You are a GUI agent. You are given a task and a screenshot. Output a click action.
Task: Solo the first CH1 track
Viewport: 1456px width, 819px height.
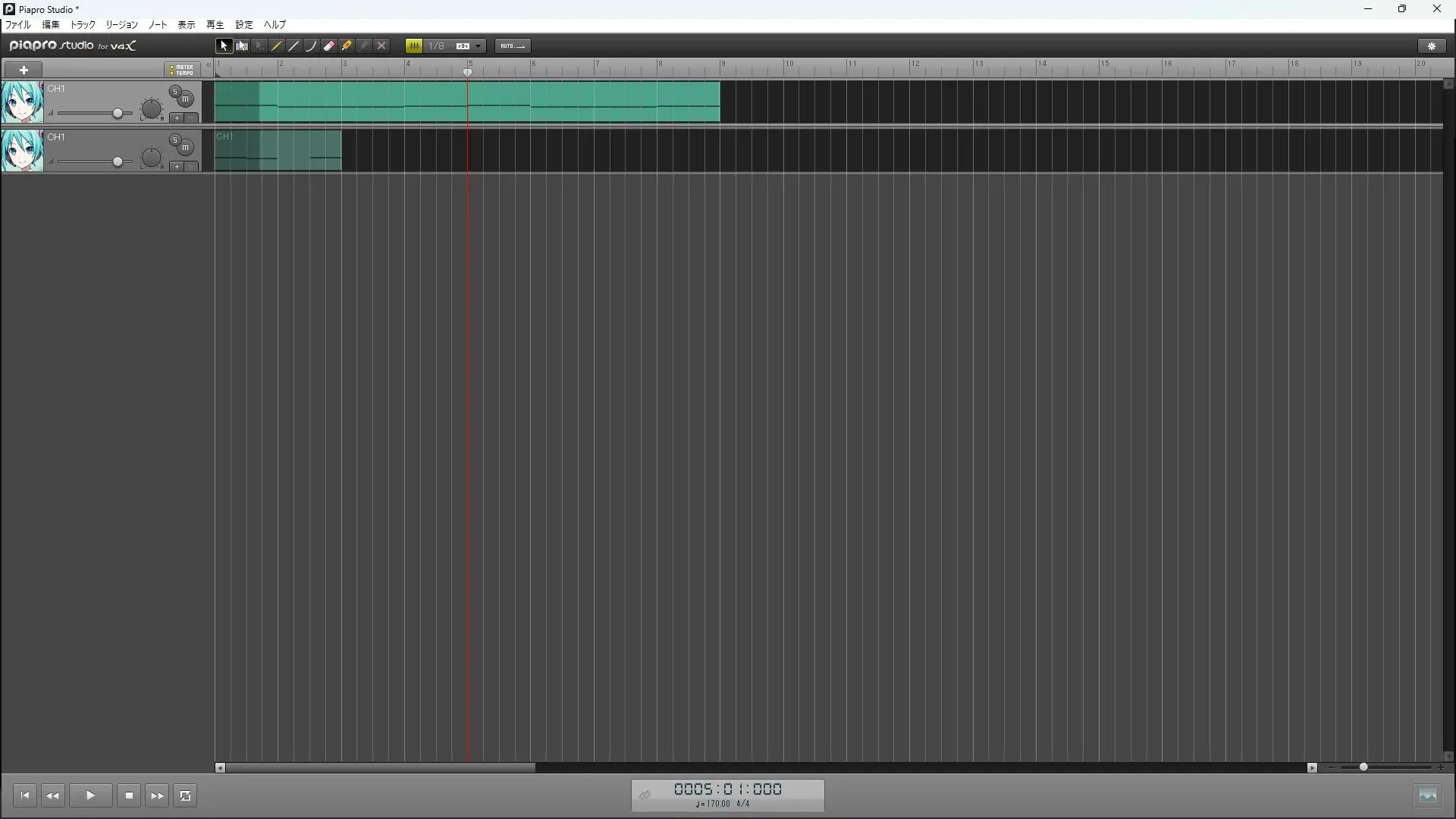point(175,92)
